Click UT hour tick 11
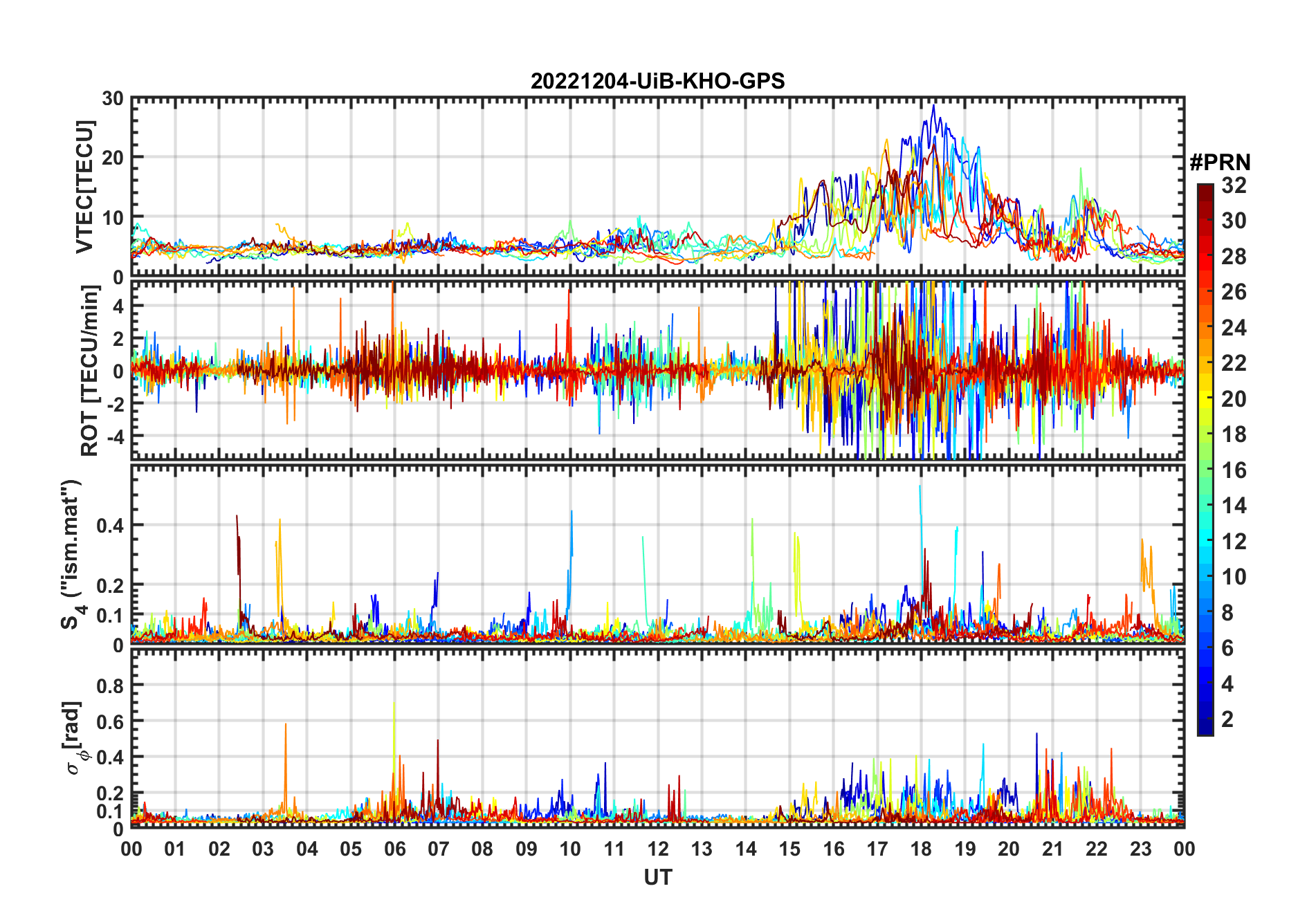The height and width of the screenshot is (920, 1316). [x=614, y=849]
